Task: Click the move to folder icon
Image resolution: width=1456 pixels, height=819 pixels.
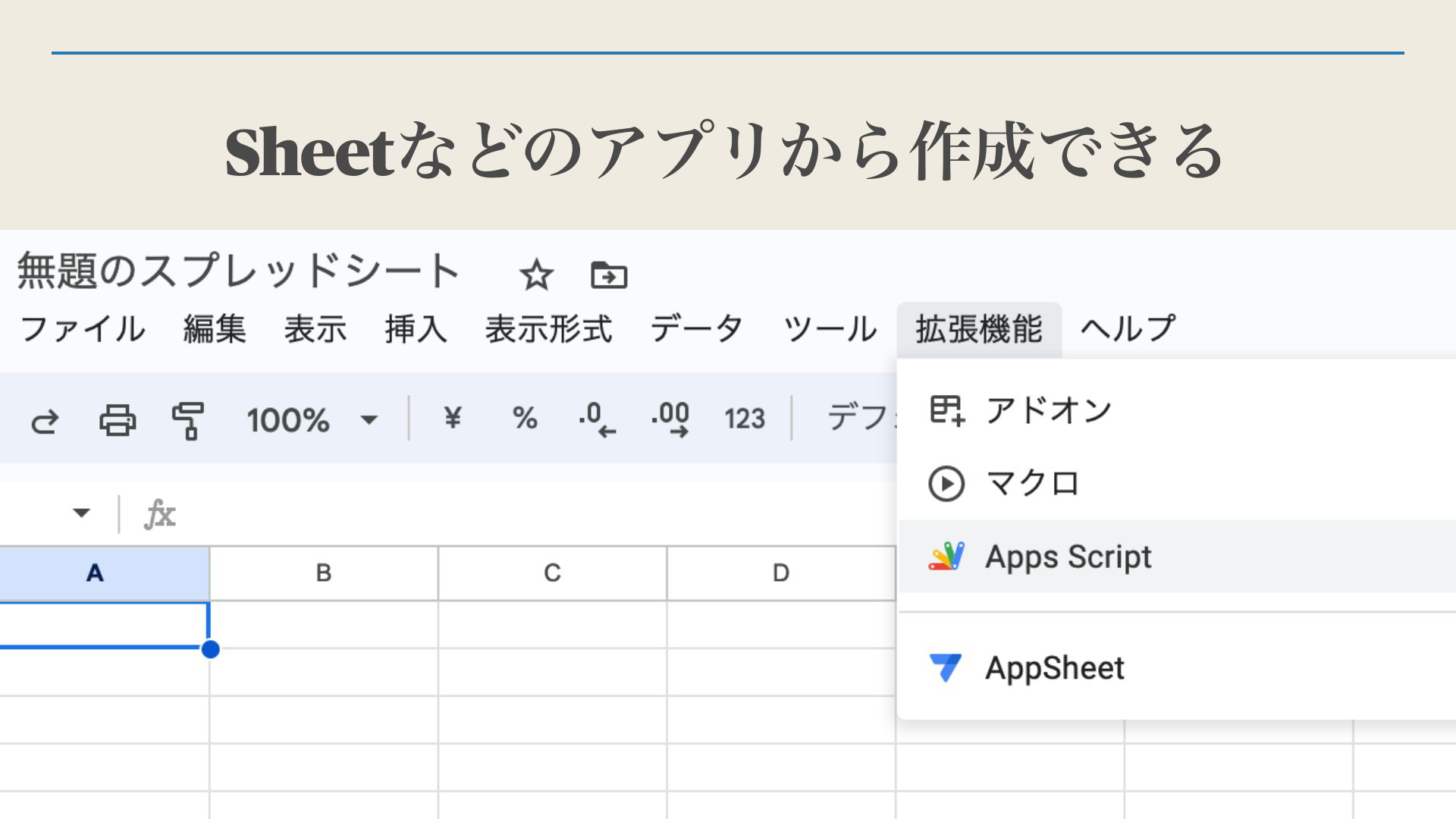Action: click(609, 275)
